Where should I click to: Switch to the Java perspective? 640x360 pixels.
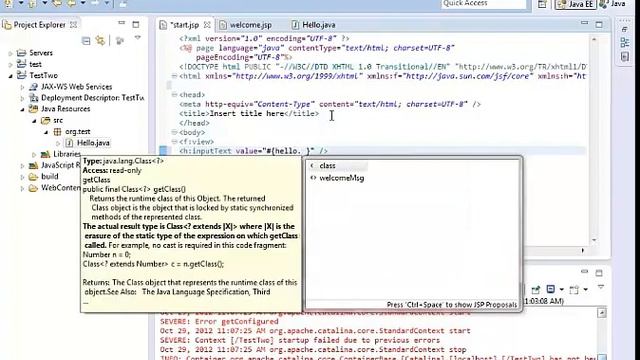[612, 4]
